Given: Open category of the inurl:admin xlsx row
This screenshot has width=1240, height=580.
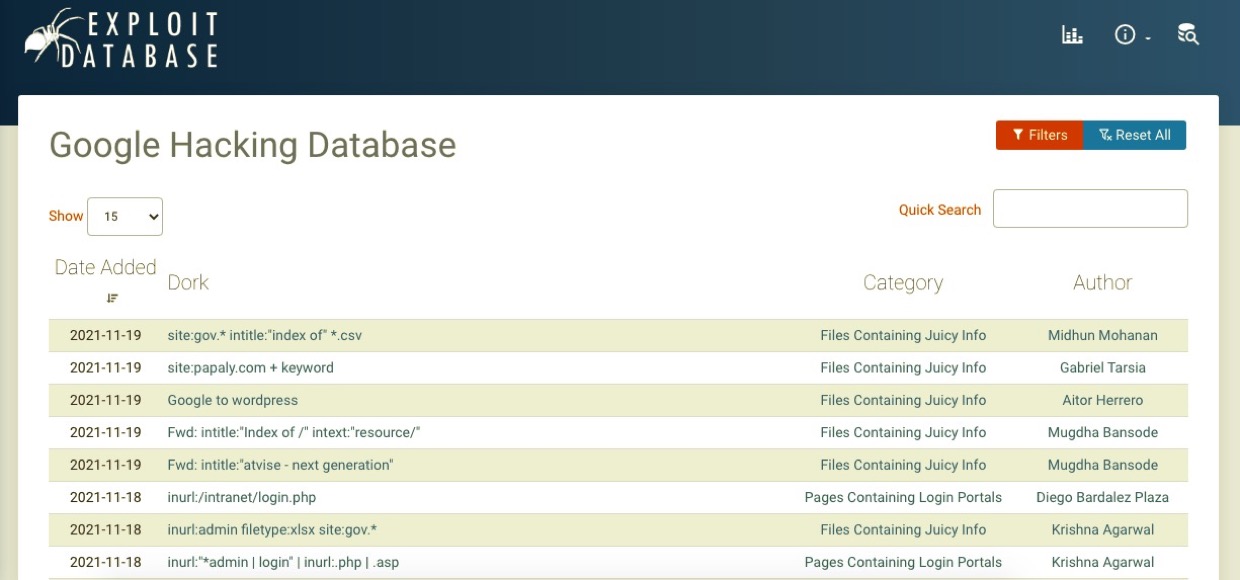Looking at the screenshot, I should (x=903, y=529).
